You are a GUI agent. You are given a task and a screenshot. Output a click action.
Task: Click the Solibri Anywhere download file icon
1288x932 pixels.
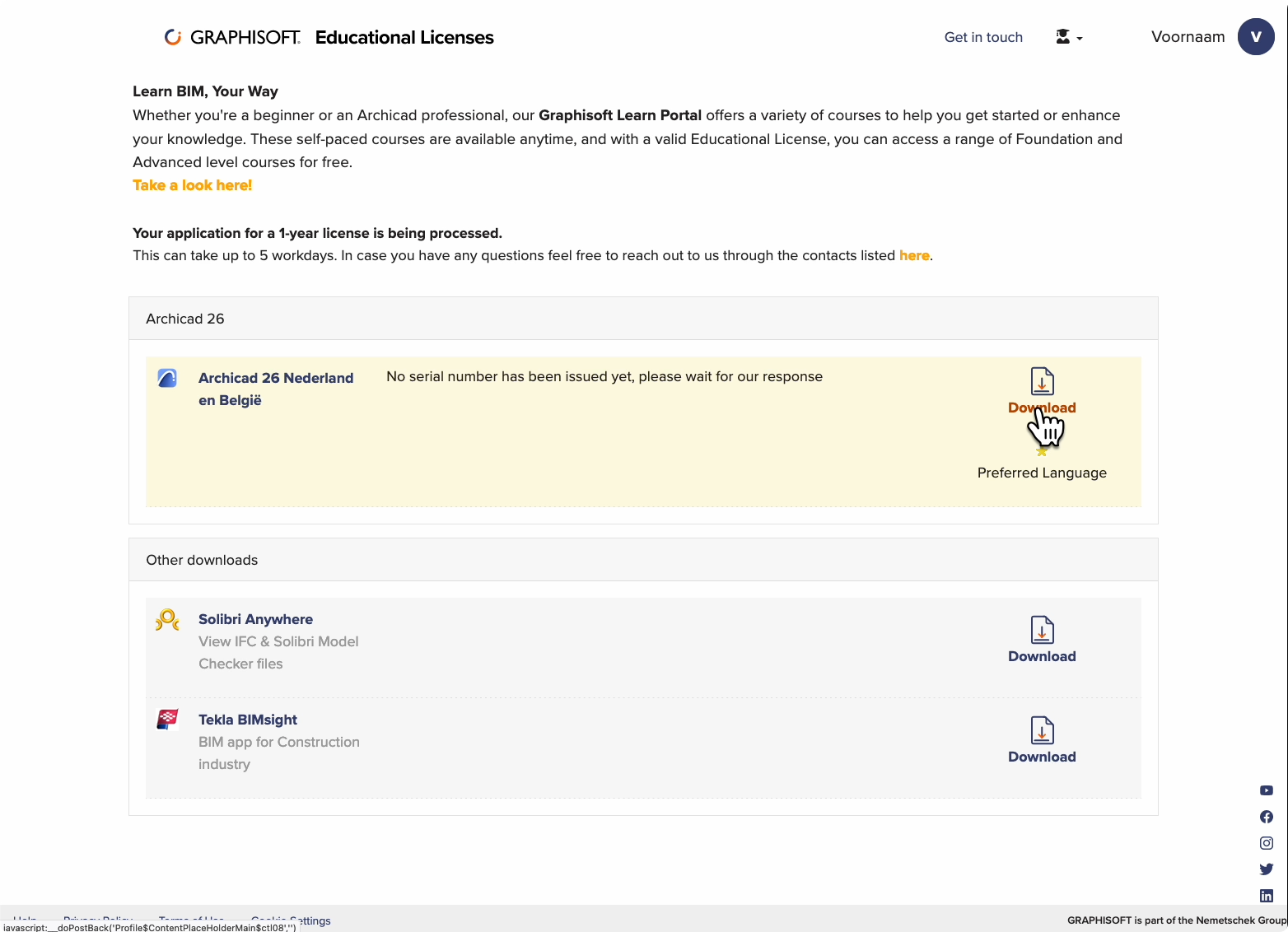(1042, 630)
